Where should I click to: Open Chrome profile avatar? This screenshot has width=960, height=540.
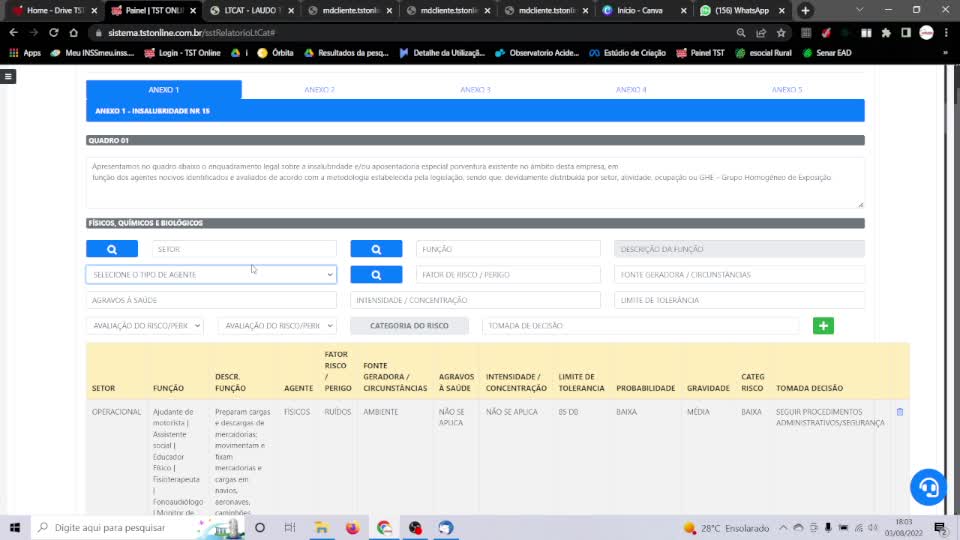pos(926,33)
